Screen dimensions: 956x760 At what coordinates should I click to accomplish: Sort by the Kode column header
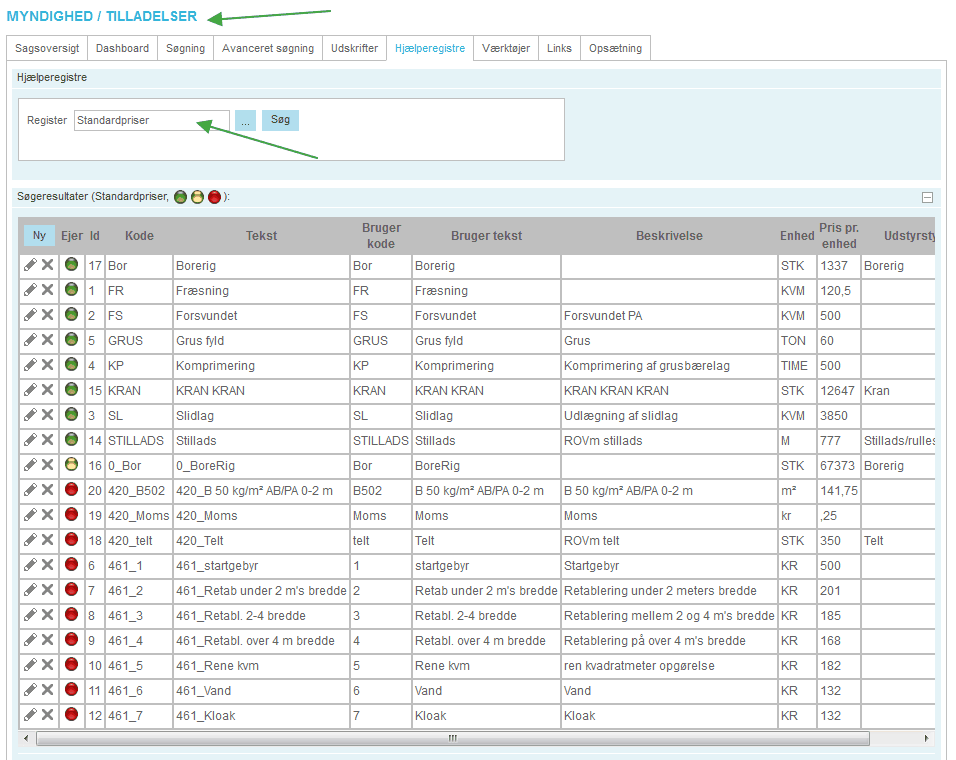(x=139, y=236)
